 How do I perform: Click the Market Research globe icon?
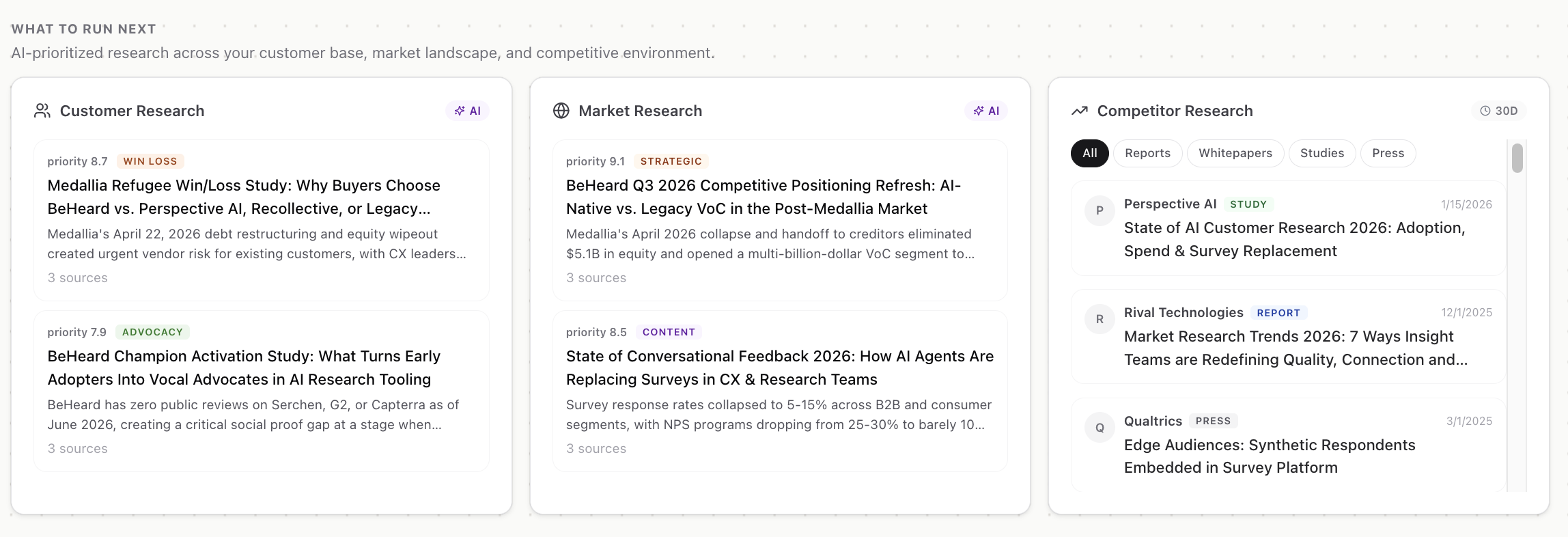(x=561, y=111)
